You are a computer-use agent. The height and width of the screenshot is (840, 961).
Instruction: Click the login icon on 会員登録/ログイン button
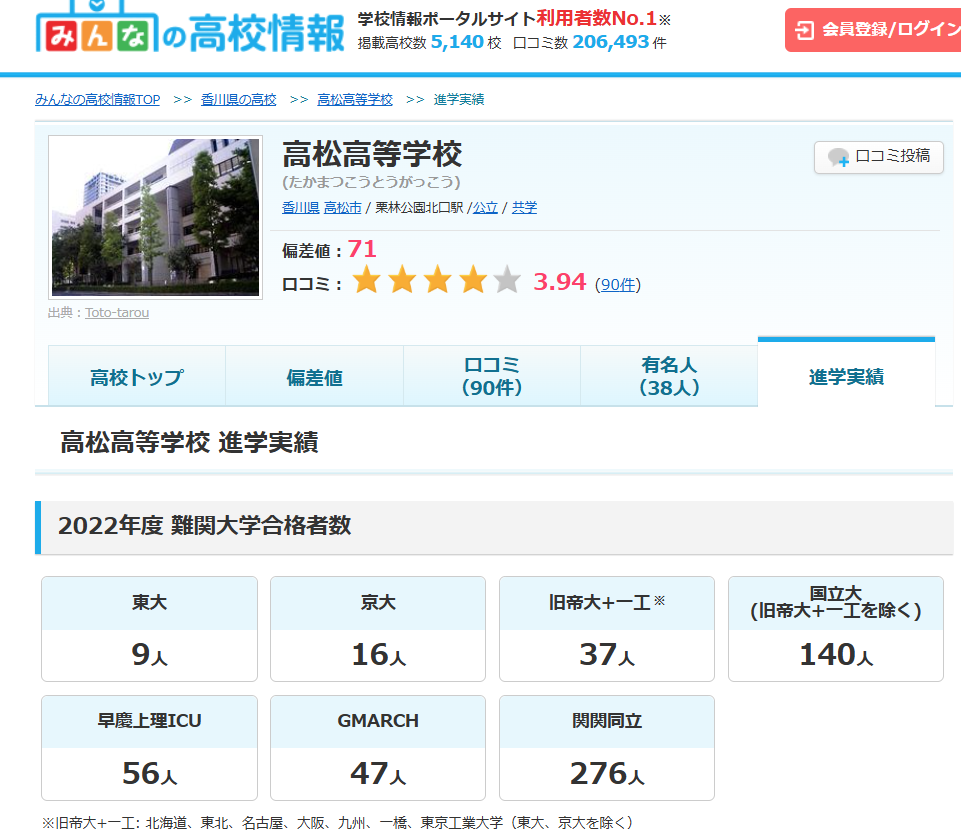click(x=804, y=30)
